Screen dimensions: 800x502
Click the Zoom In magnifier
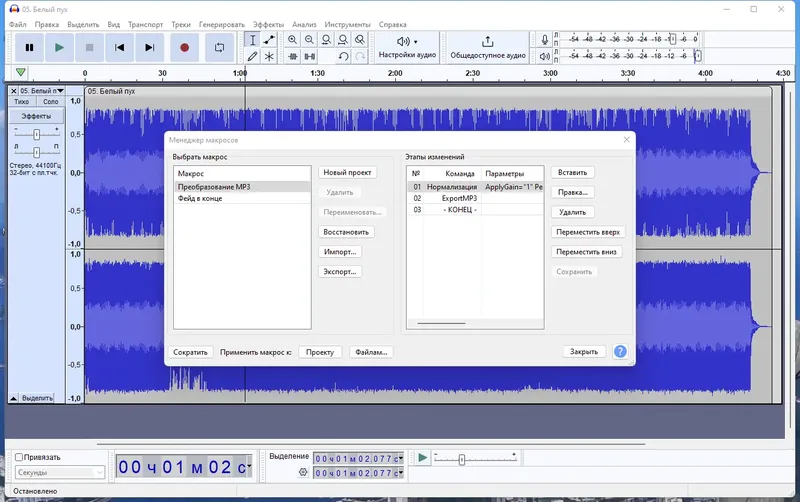pos(292,40)
